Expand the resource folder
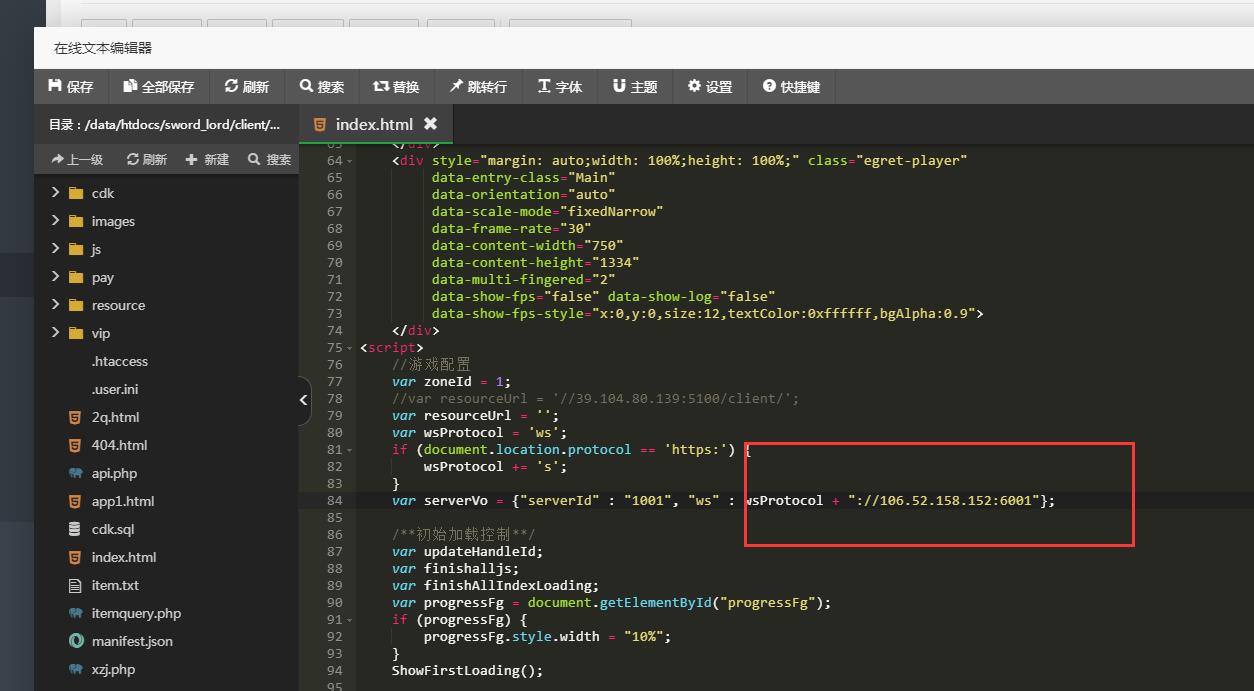Screen dimensions: 1254x691 click(x=56, y=305)
